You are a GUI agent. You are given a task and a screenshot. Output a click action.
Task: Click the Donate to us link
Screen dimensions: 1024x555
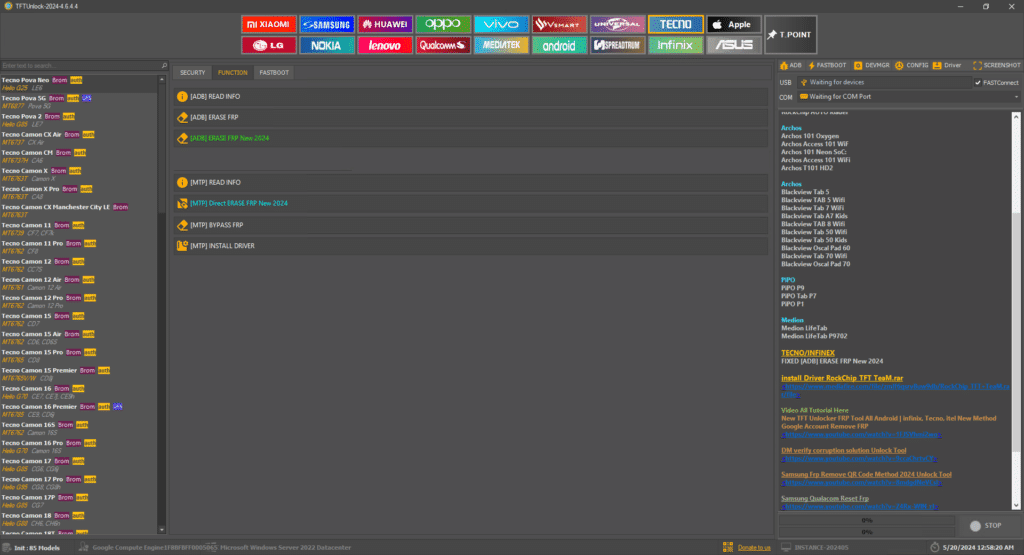coord(754,548)
